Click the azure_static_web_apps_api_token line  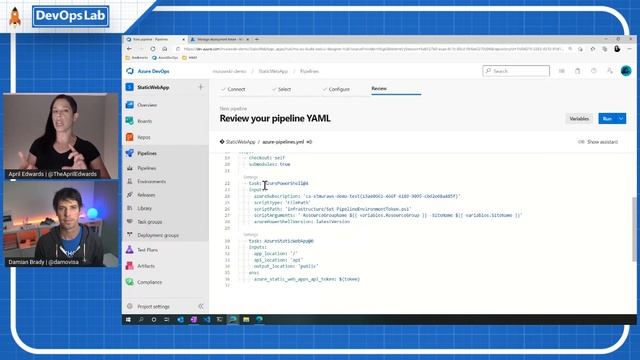pyautogui.click(x=307, y=279)
